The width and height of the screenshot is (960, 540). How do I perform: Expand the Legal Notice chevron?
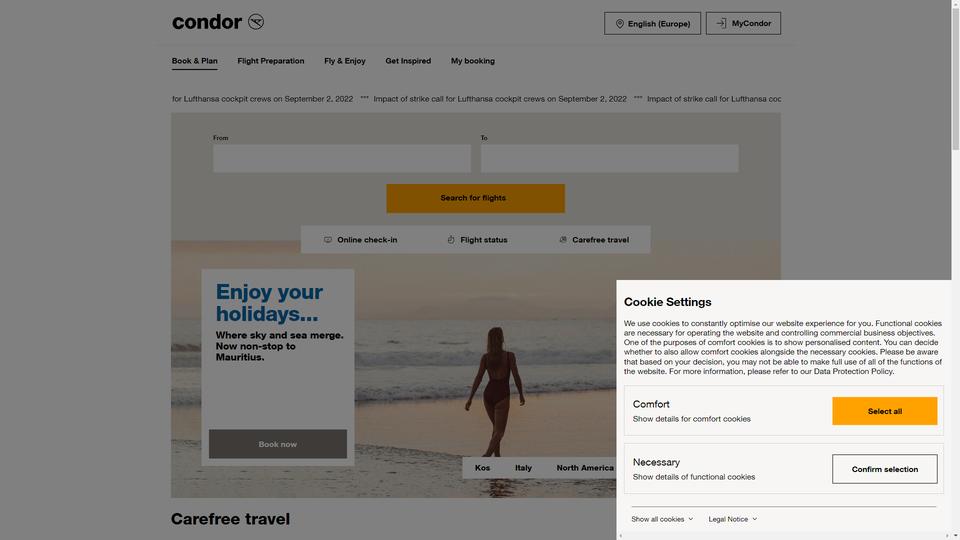(x=754, y=519)
